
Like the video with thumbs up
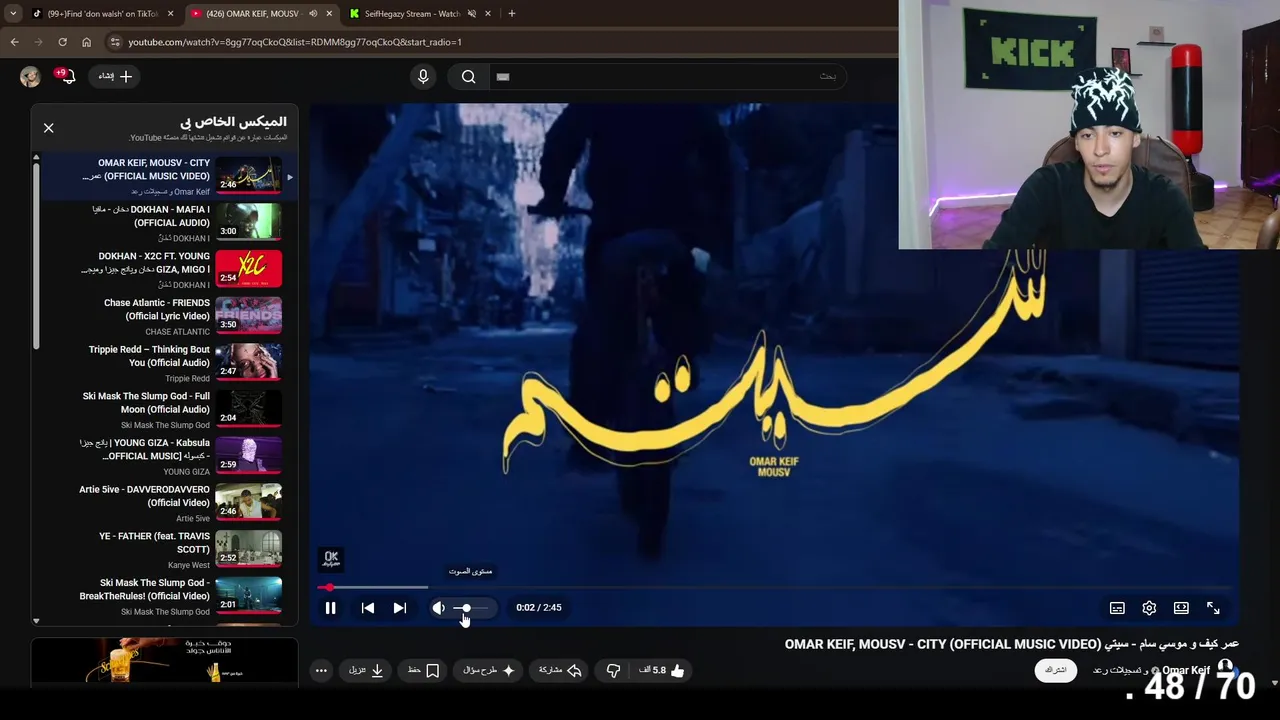pyautogui.click(x=663, y=671)
